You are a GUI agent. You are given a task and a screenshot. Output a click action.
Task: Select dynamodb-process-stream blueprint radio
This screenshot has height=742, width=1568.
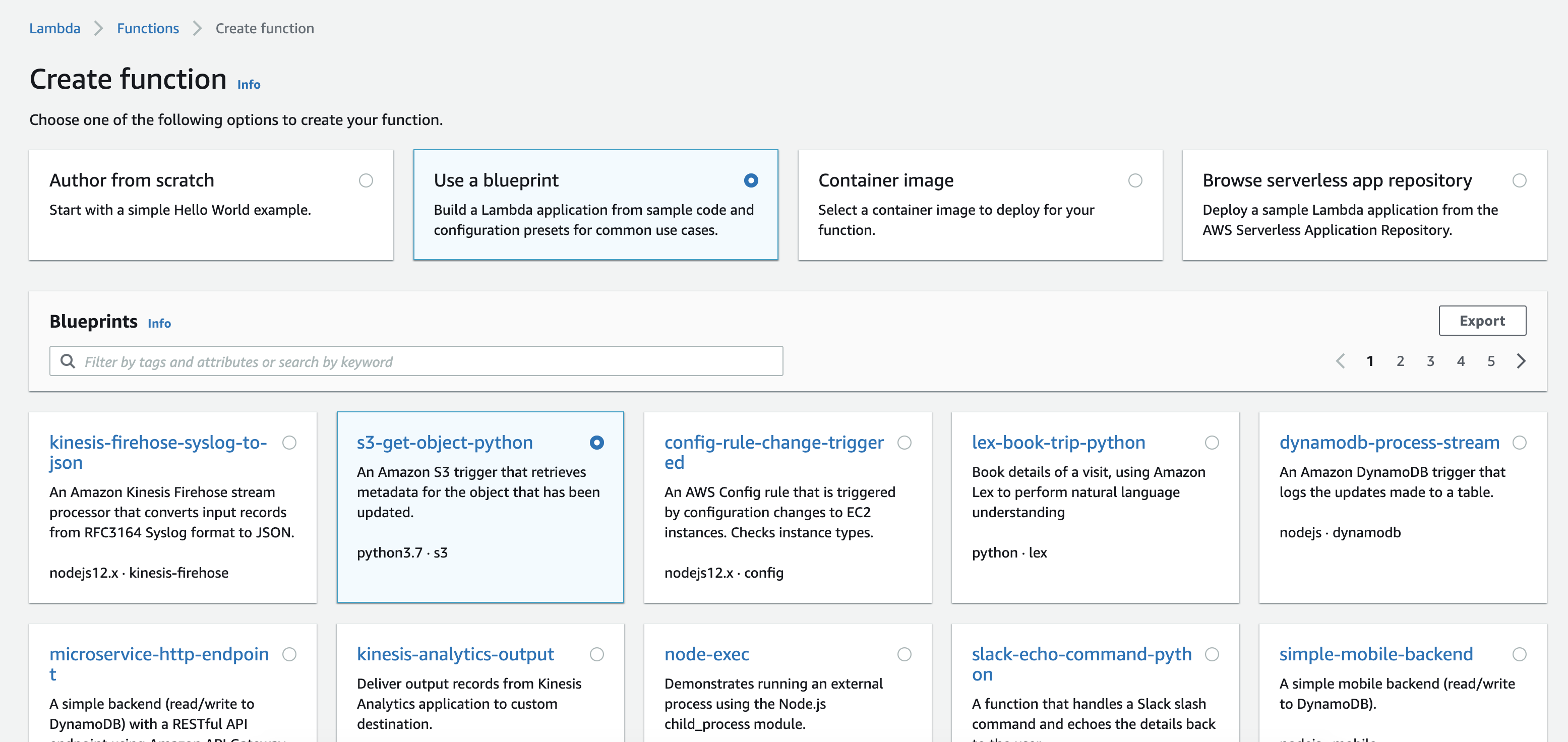1519,443
